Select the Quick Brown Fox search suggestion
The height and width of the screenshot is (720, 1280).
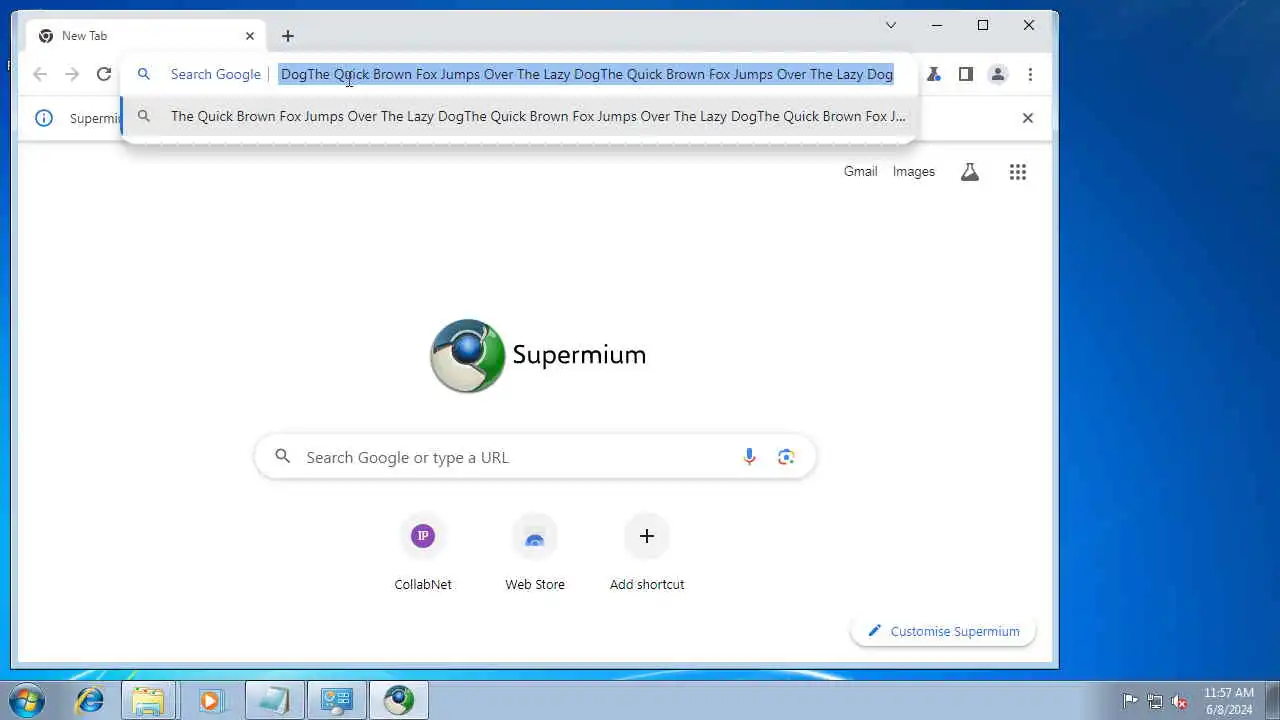(519, 116)
